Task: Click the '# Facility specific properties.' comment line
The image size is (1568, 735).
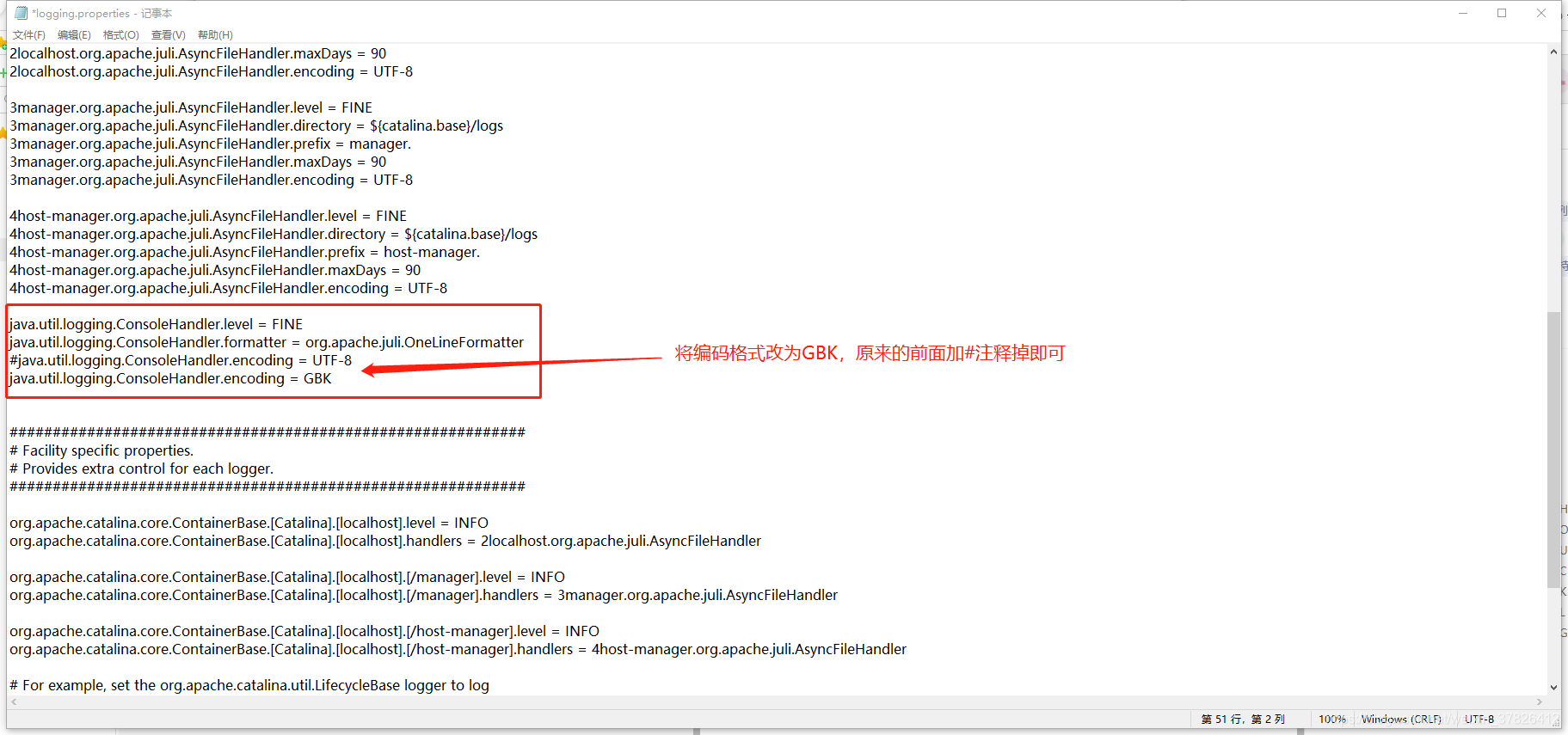Action: [x=101, y=450]
